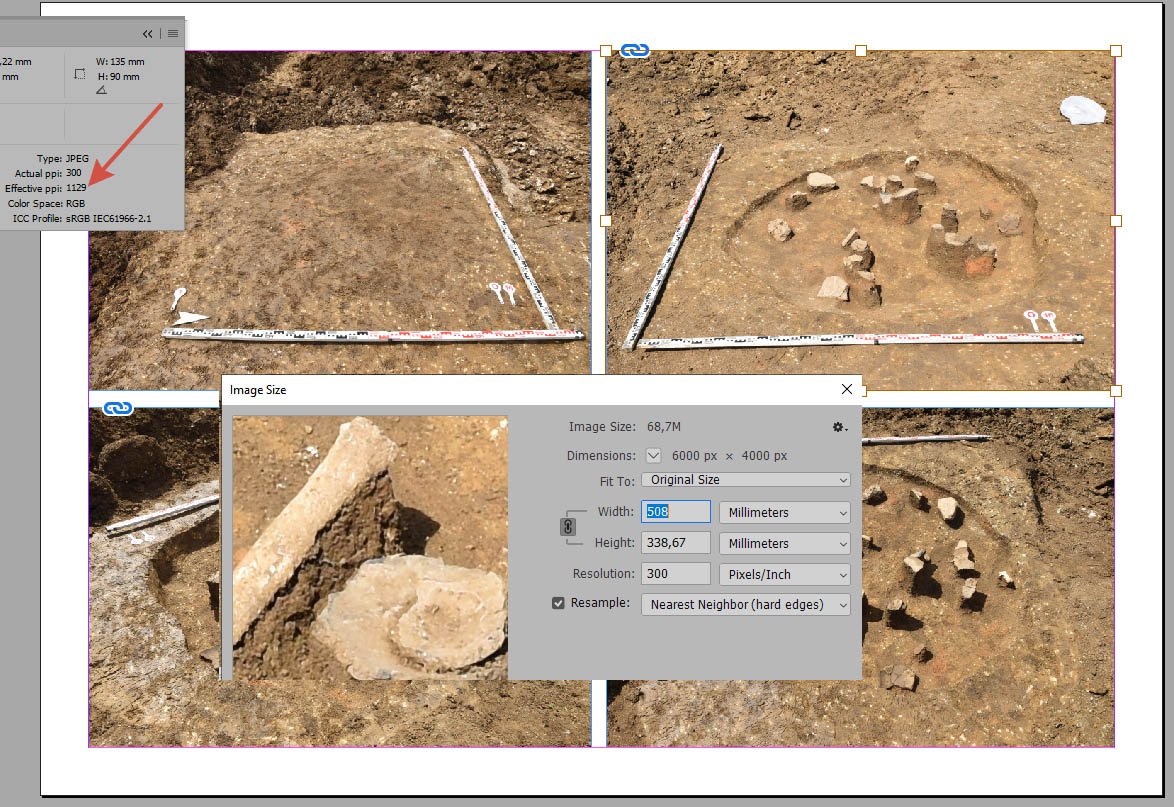Click the W: 135 mm value
The image size is (1174, 807).
(121, 61)
